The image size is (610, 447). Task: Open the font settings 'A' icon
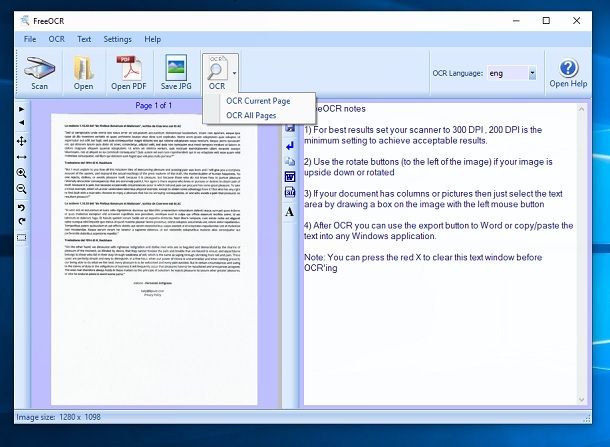tap(289, 212)
